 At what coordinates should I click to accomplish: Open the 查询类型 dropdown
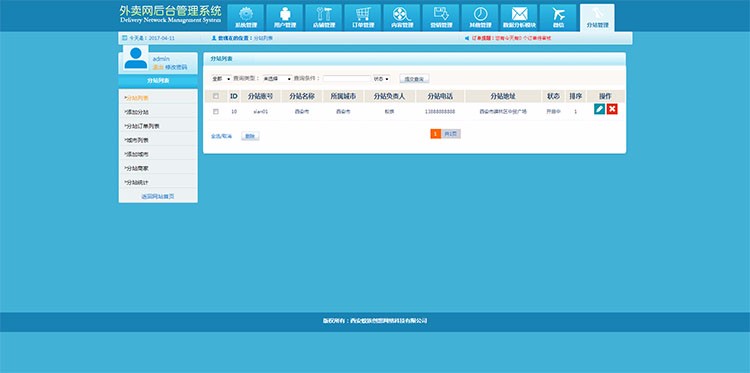(277, 78)
